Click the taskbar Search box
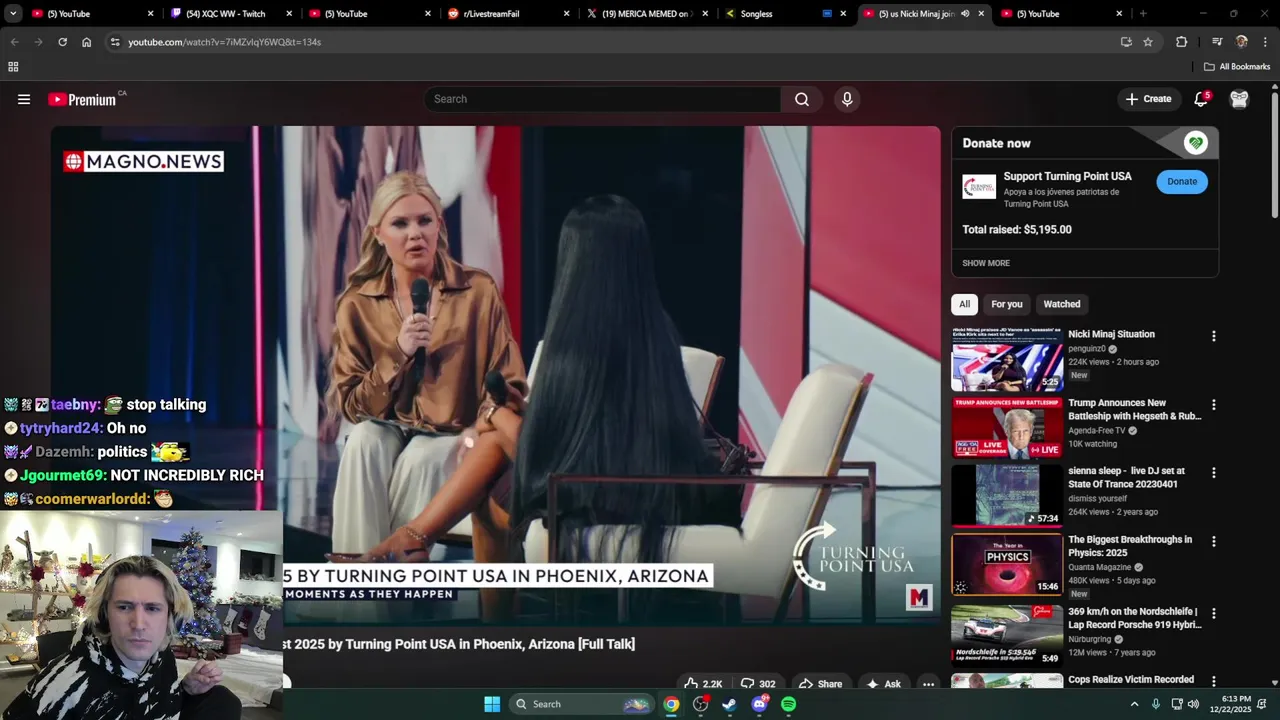Viewport: 1280px width, 720px height. [582, 704]
